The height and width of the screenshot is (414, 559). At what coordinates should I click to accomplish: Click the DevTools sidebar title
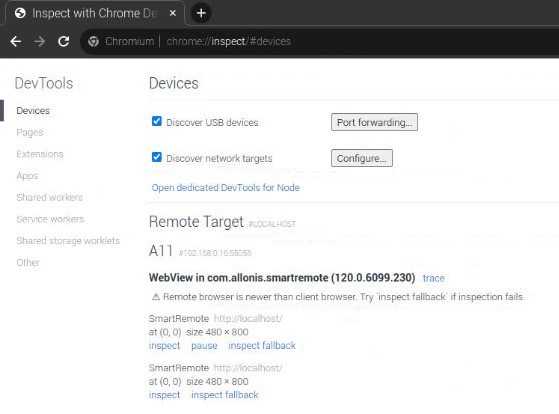pos(44,83)
